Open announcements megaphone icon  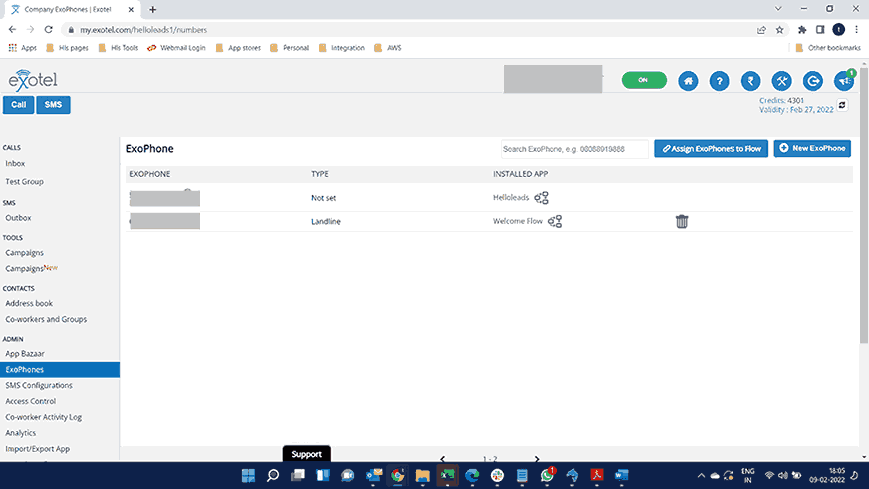coord(844,81)
